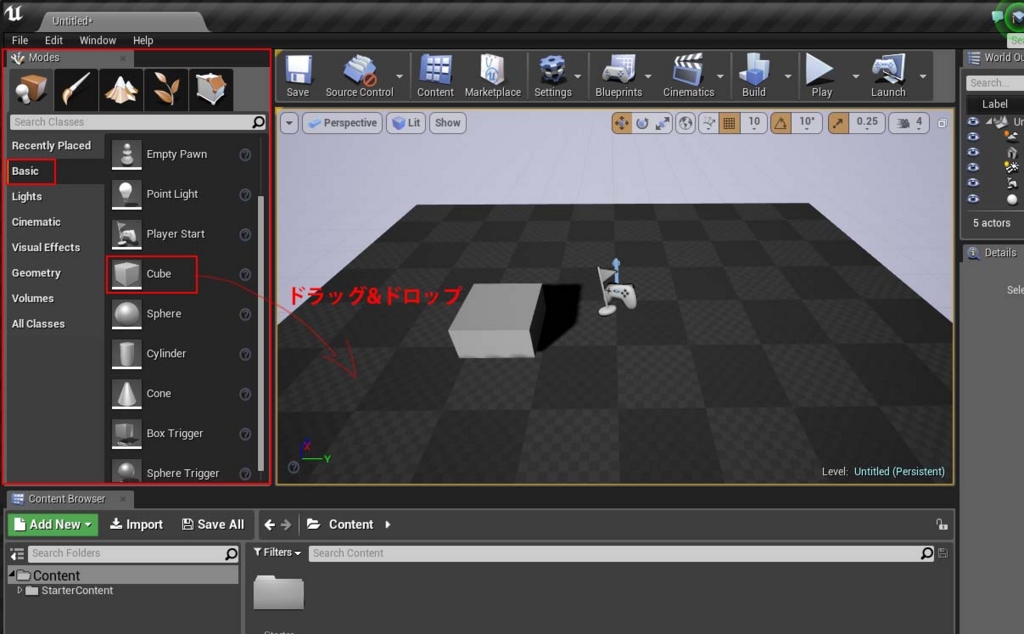The height and width of the screenshot is (634, 1024).
Task: Click the Save toolbar icon
Action: pos(298,76)
